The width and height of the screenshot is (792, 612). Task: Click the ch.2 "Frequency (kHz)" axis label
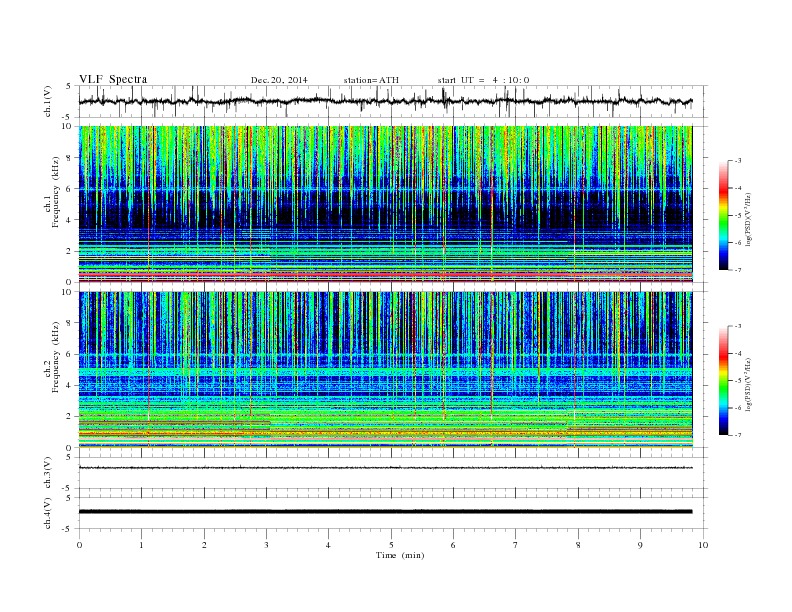(56, 357)
